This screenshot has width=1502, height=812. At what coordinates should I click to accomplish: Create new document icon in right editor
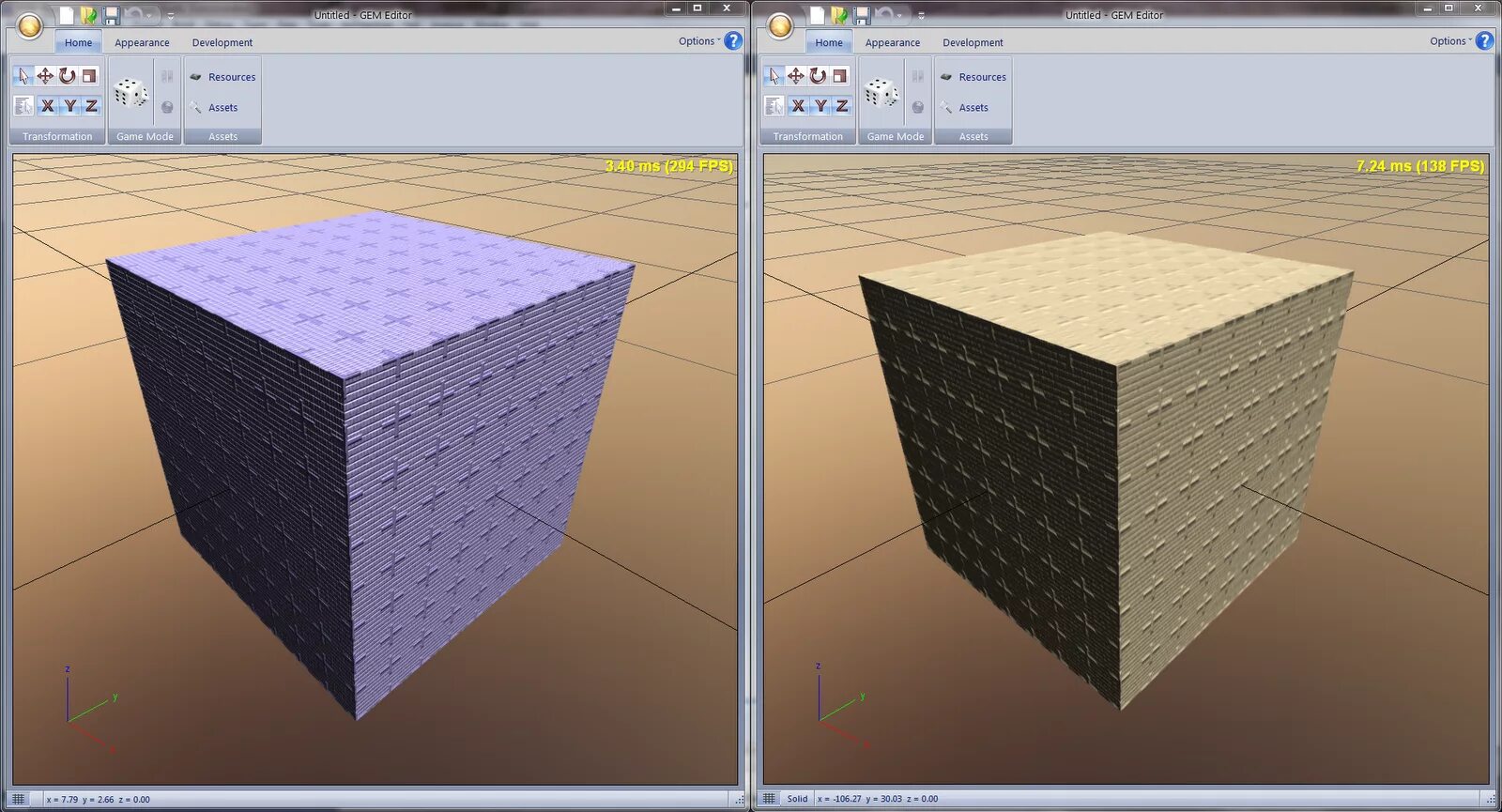[x=817, y=15]
